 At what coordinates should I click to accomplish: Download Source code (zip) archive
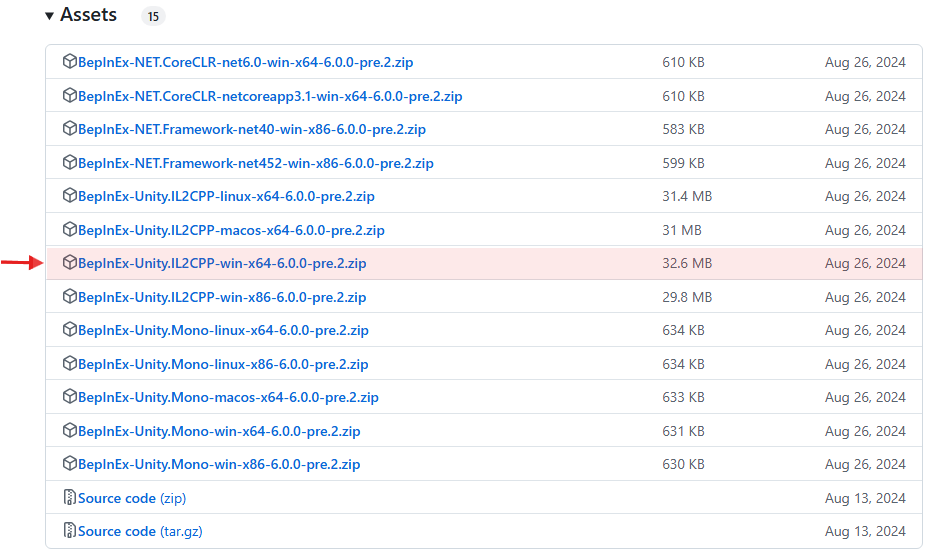click(x=132, y=498)
